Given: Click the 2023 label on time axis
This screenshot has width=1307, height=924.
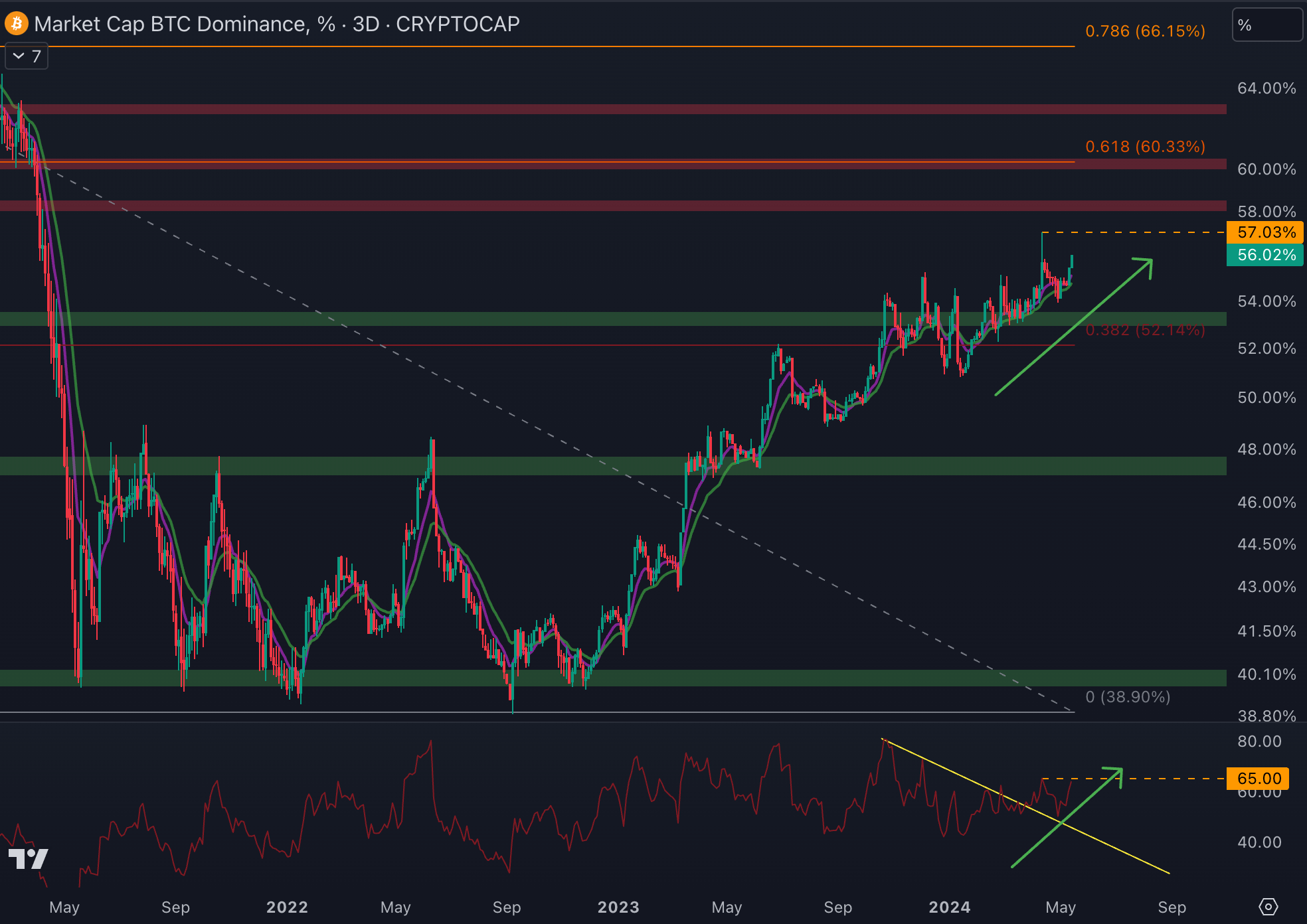Looking at the screenshot, I should 618,907.
